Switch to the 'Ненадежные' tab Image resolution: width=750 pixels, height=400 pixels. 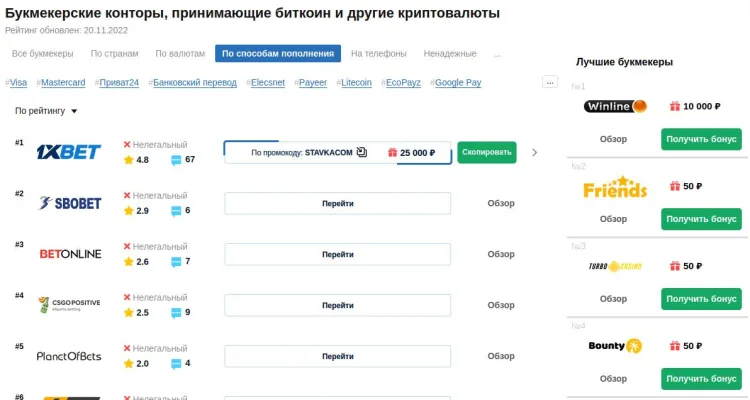pyautogui.click(x=450, y=54)
